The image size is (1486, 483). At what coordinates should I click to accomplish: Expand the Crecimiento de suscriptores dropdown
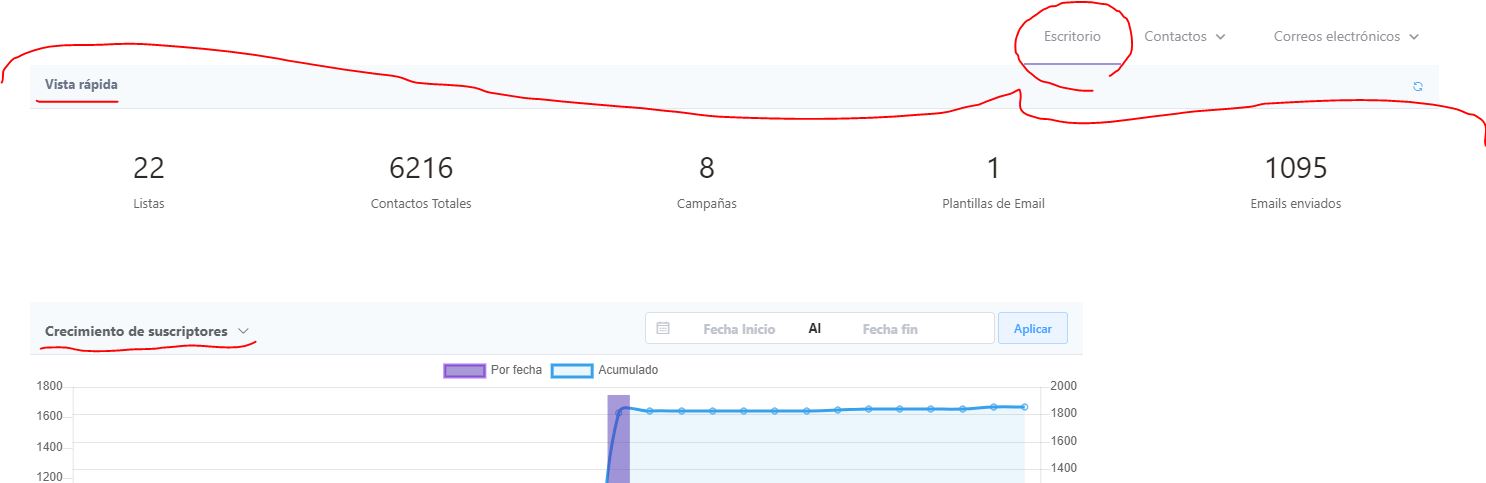click(x=243, y=331)
